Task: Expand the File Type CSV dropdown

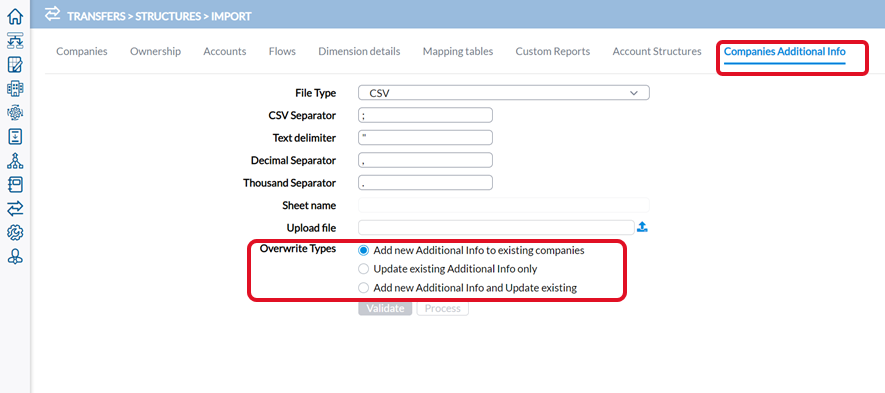Action: (x=504, y=93)
